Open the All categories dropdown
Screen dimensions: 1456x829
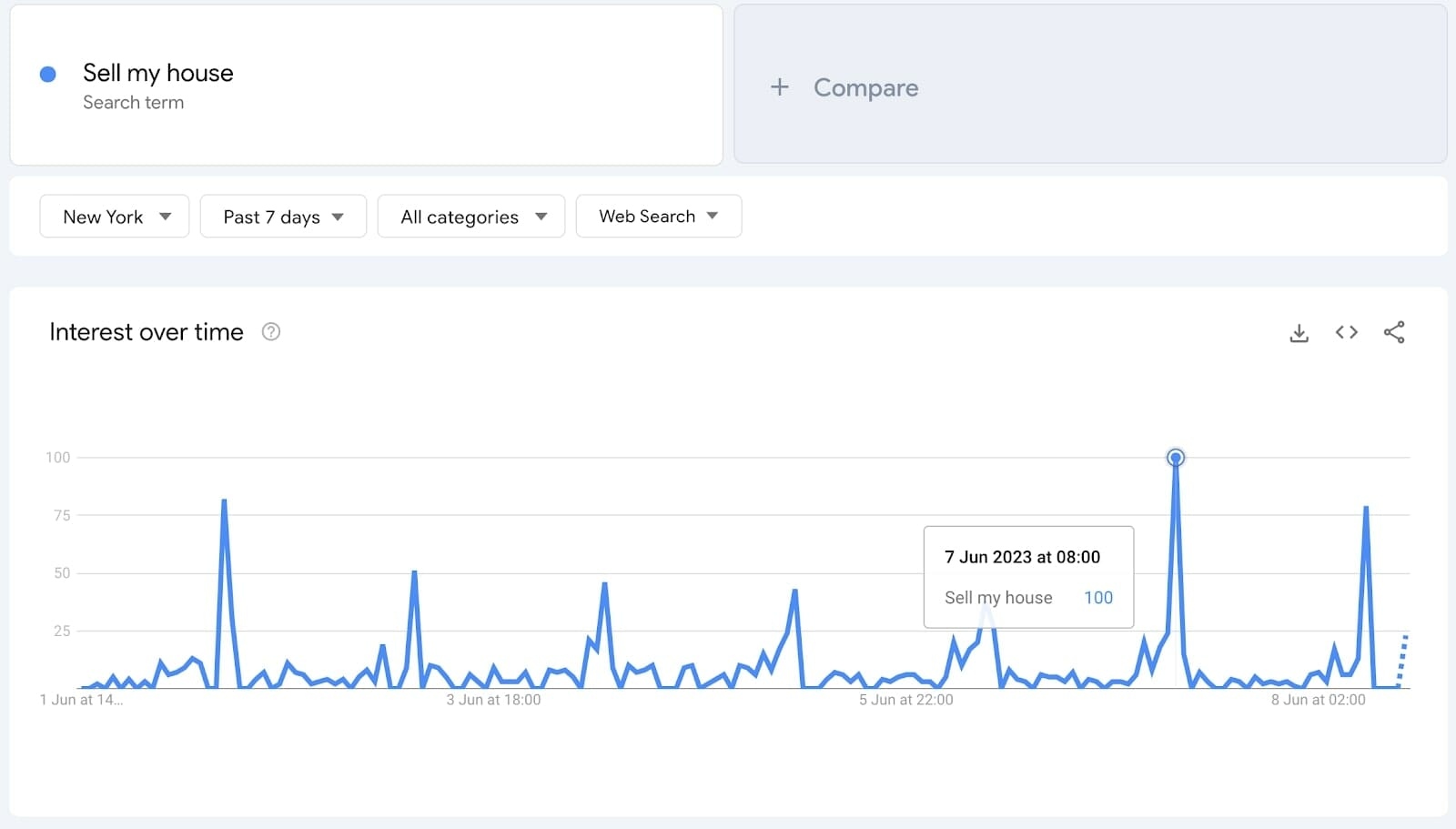tap(471, 217)
